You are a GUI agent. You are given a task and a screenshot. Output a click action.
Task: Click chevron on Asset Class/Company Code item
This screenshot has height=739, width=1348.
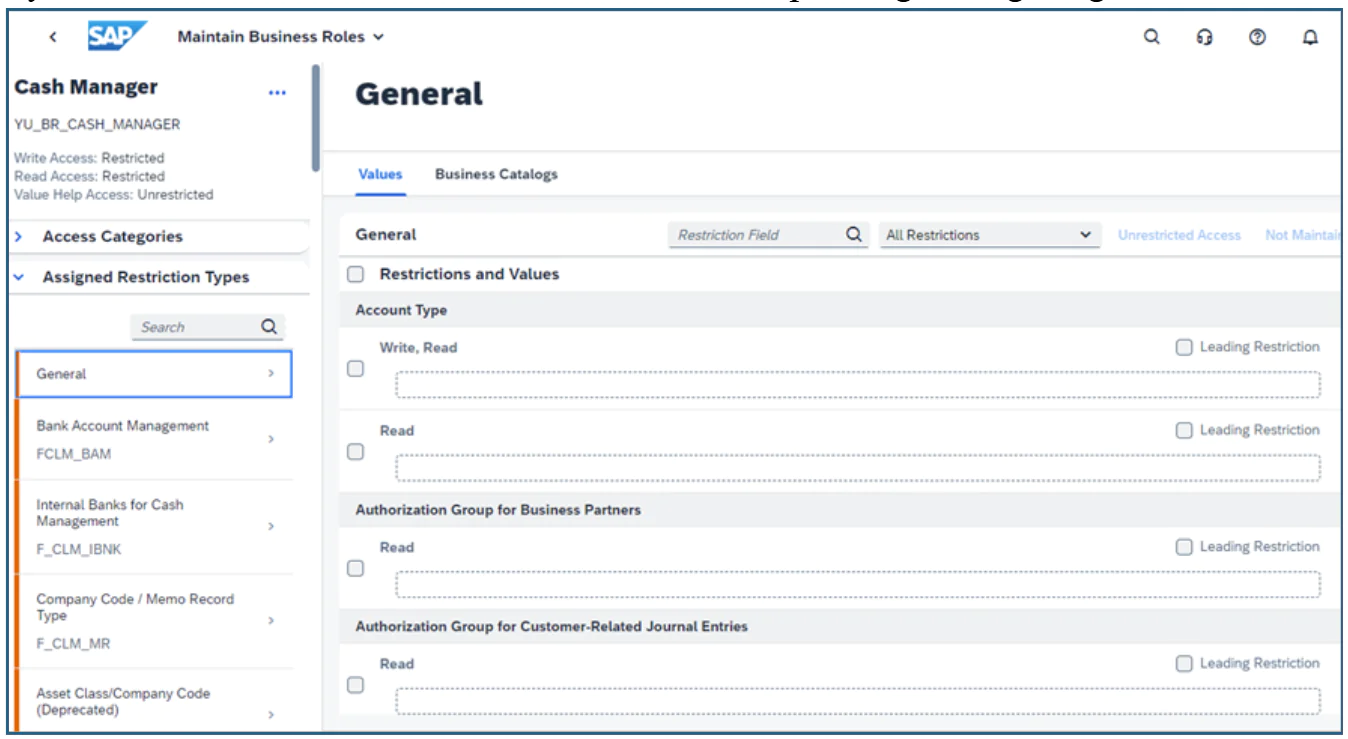point(270,714)
